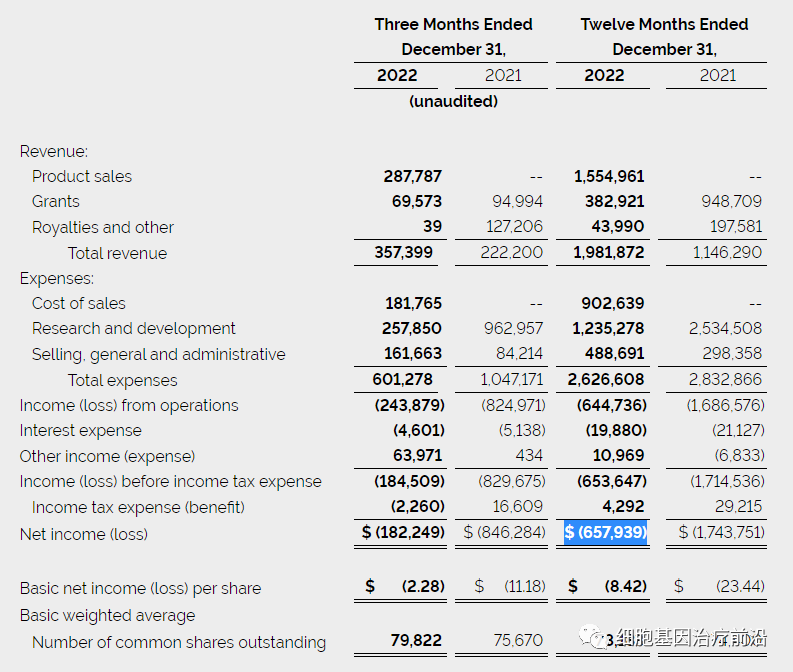Click the WeChat watermark logo icon
Image resolution: width=793 pixels, height=672 pixels.
[597, 640]
